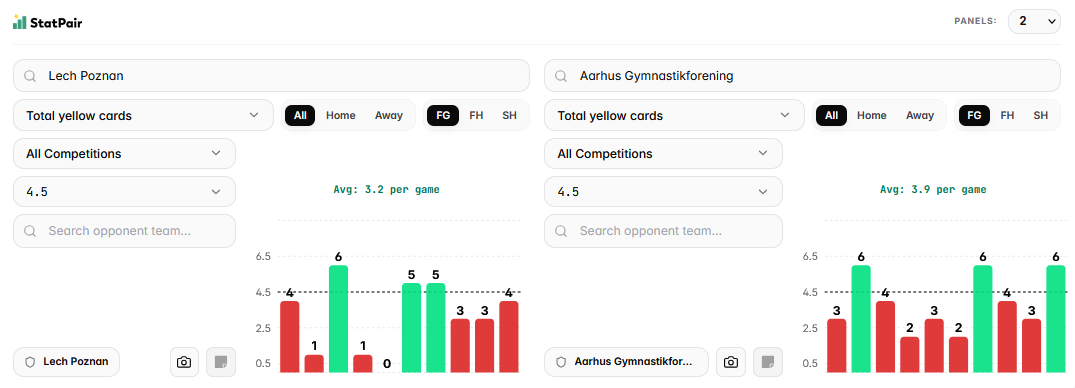Open the PANELS count dropdown
Viewport: 1075px width, 388px height.
coord(1034,21)
